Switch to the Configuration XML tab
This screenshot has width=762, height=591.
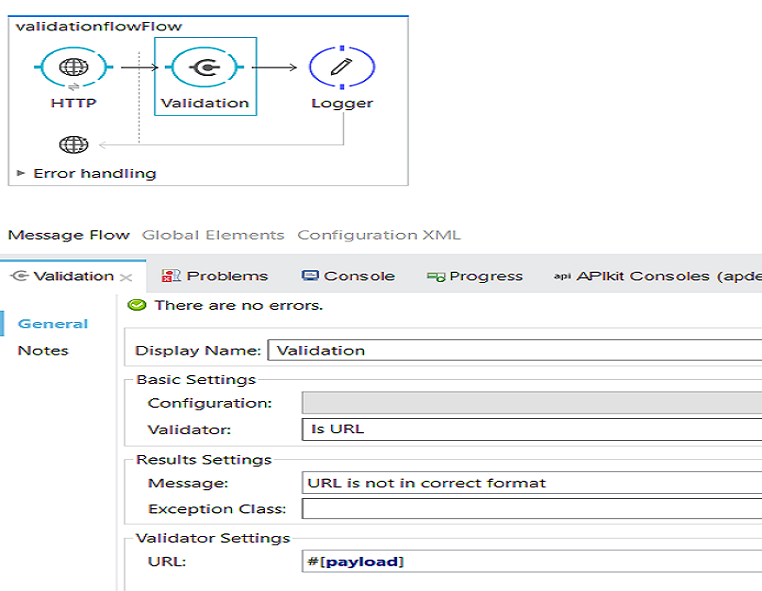coord(379,235)
